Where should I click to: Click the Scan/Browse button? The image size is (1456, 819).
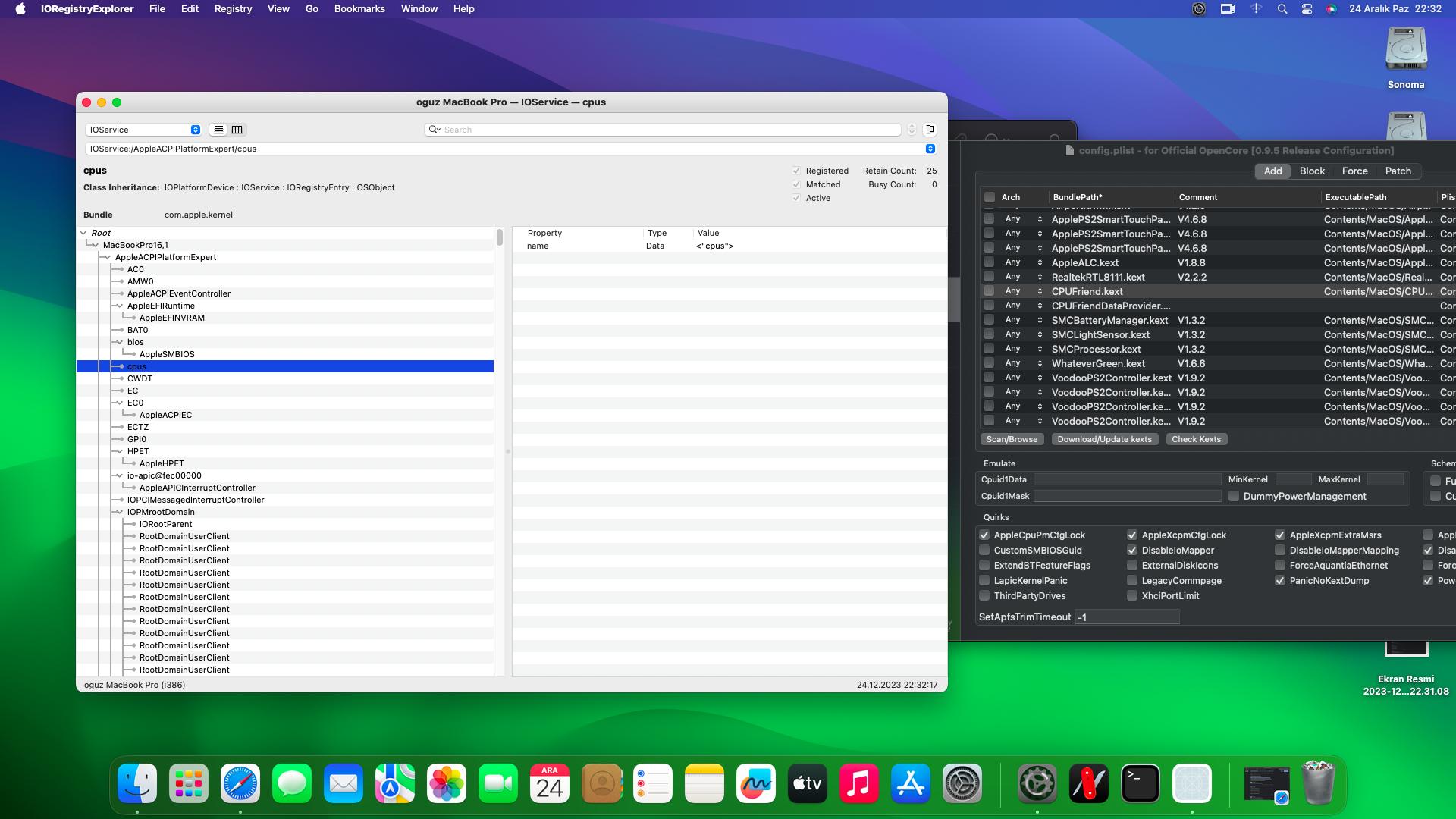point(1012,439)
